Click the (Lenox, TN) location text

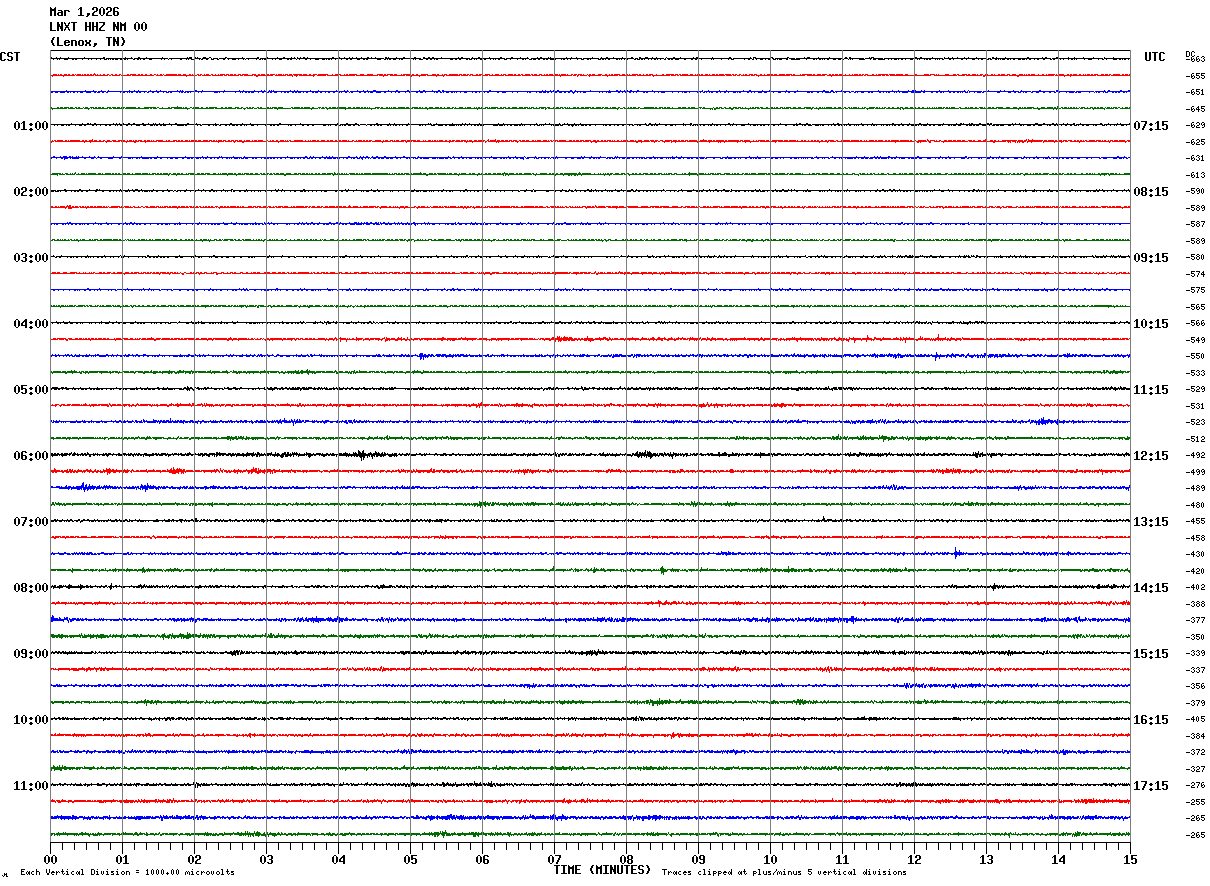coord(88,42)
